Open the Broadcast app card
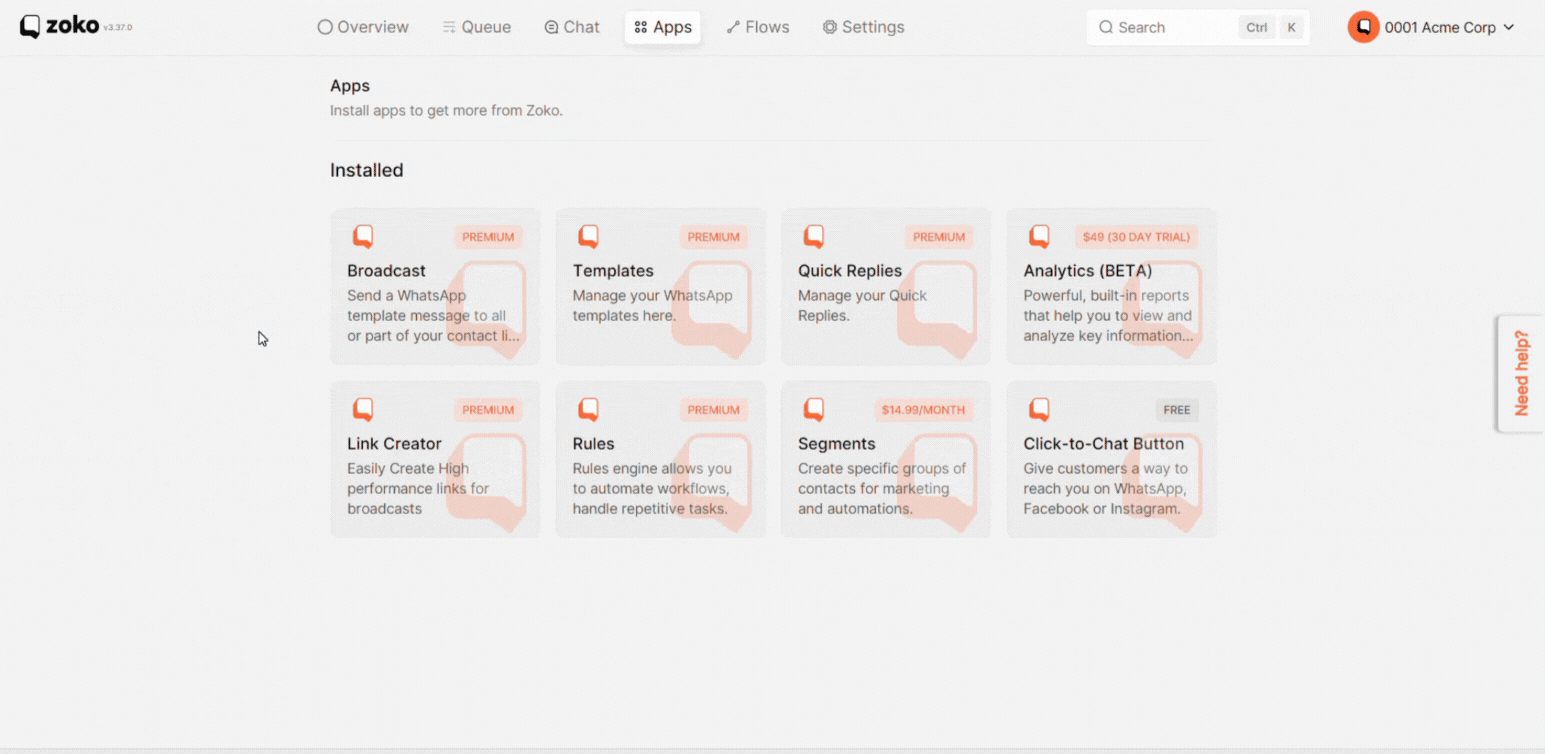Viewport: 1545px width, 754px height. [435, 286]
